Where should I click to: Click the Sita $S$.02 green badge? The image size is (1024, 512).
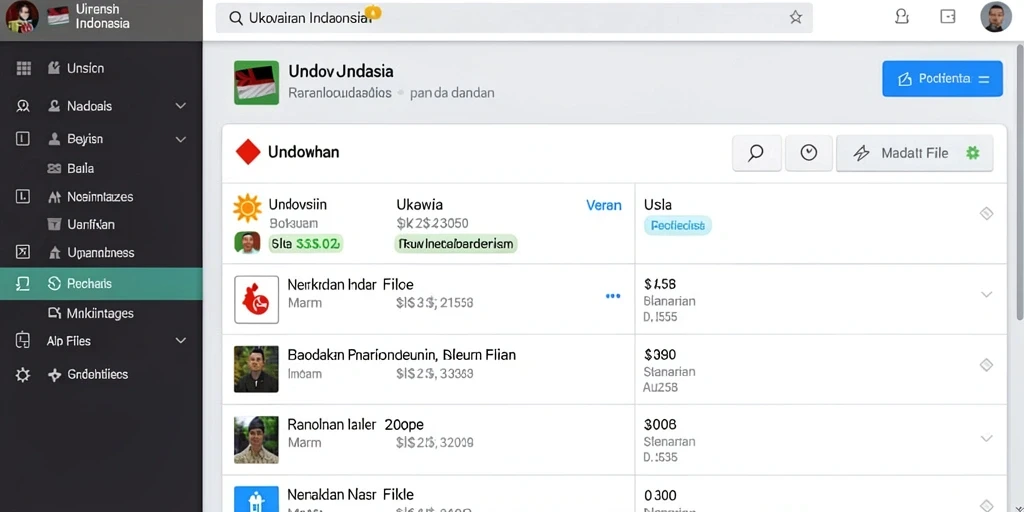click(x=306, y=244)
